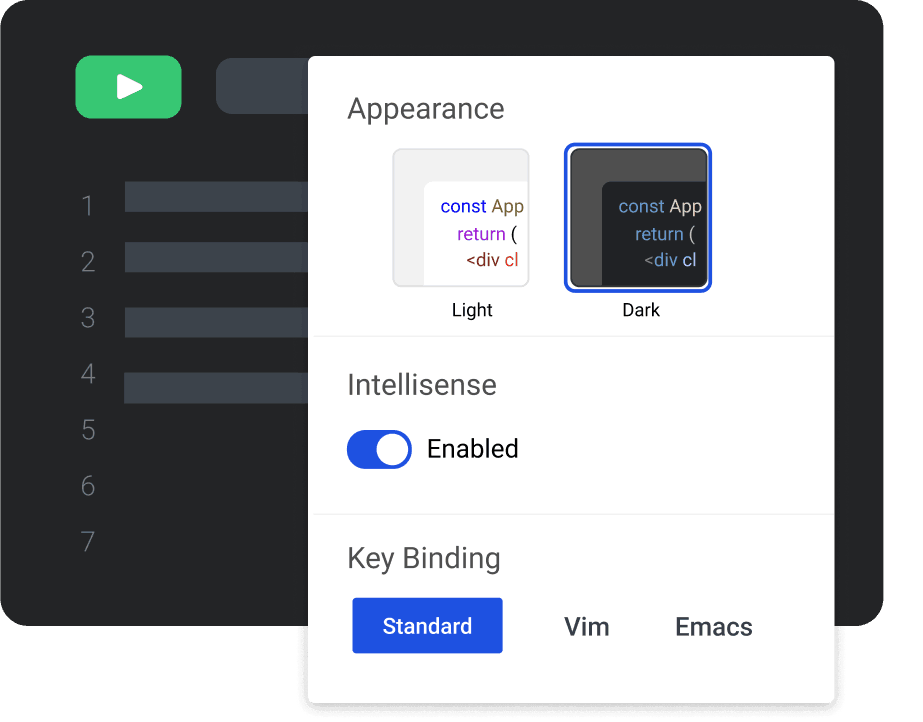Click the code placeholder on line 1
The width and height of the screenshot is (923, 722).
[216, 197]
